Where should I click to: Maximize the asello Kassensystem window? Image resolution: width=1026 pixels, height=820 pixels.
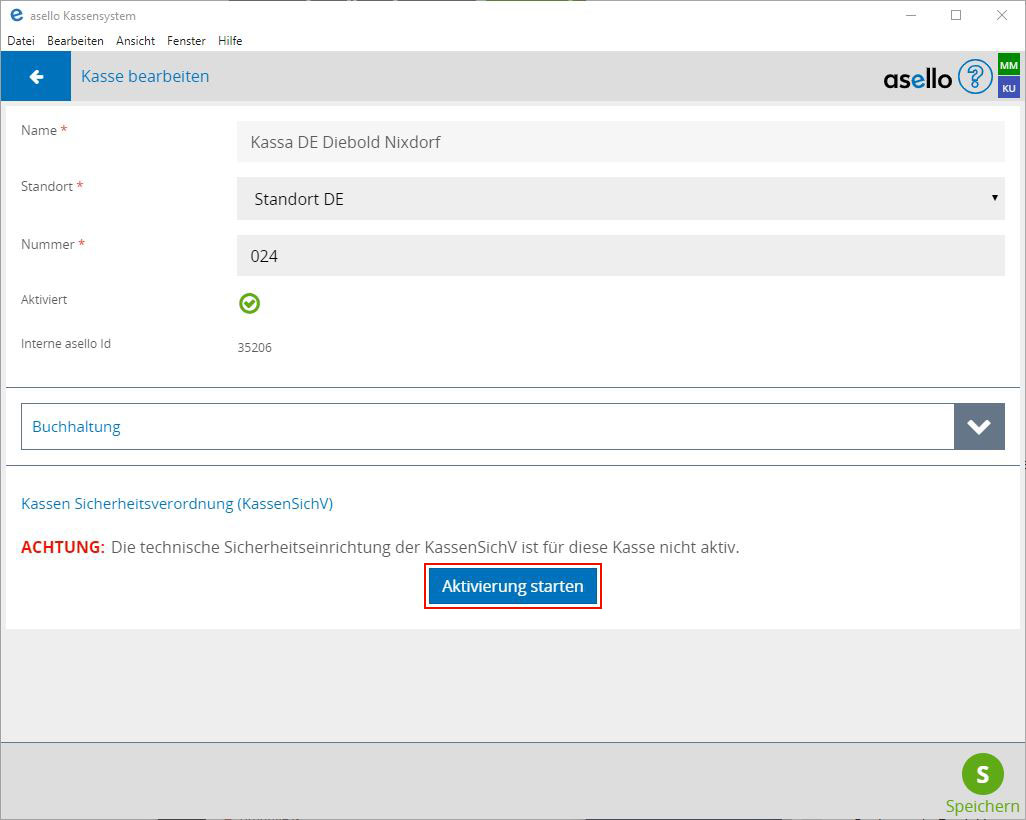(955, 15)
